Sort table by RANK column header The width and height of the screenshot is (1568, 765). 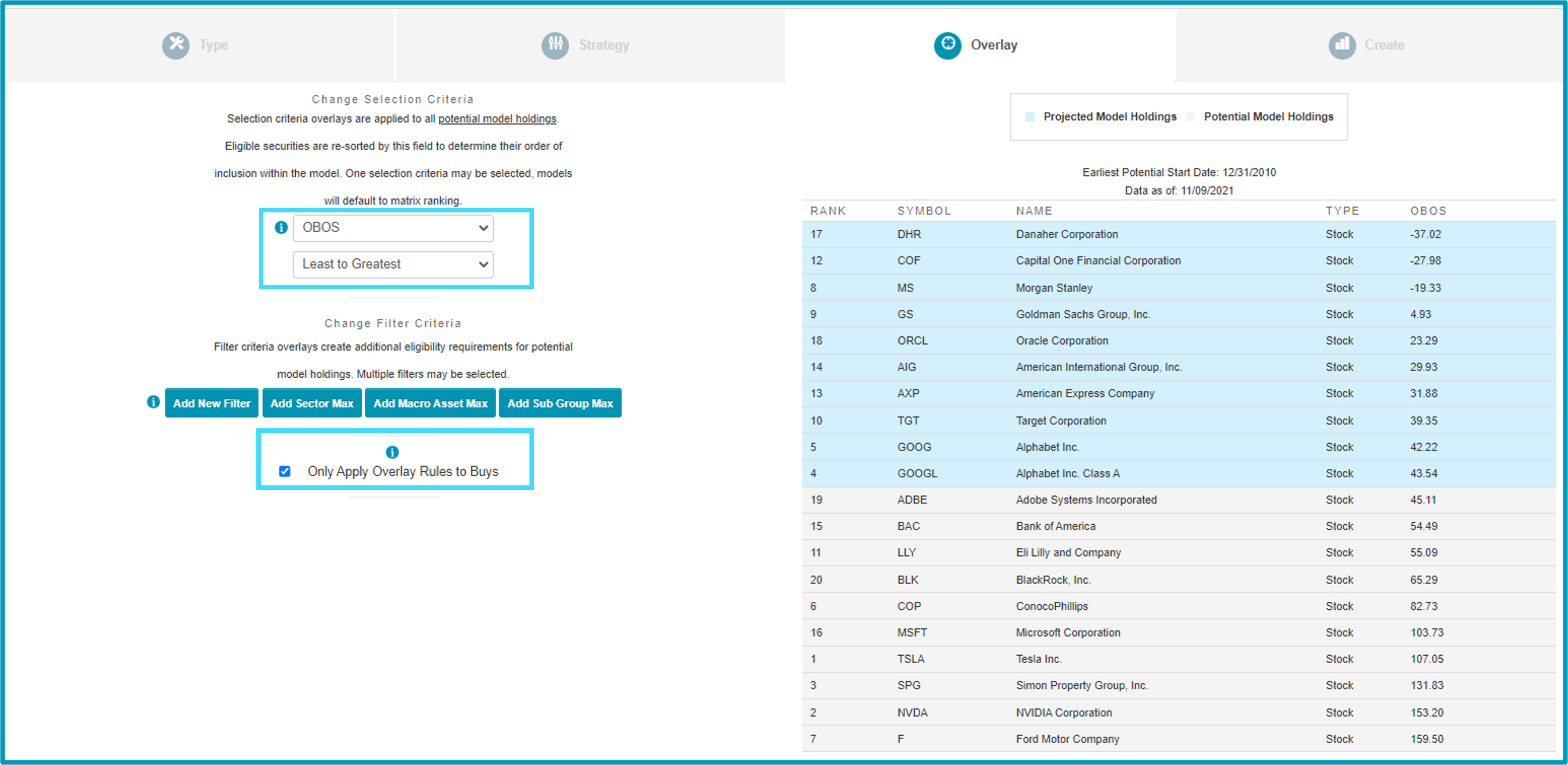click(x=828, y=211)
